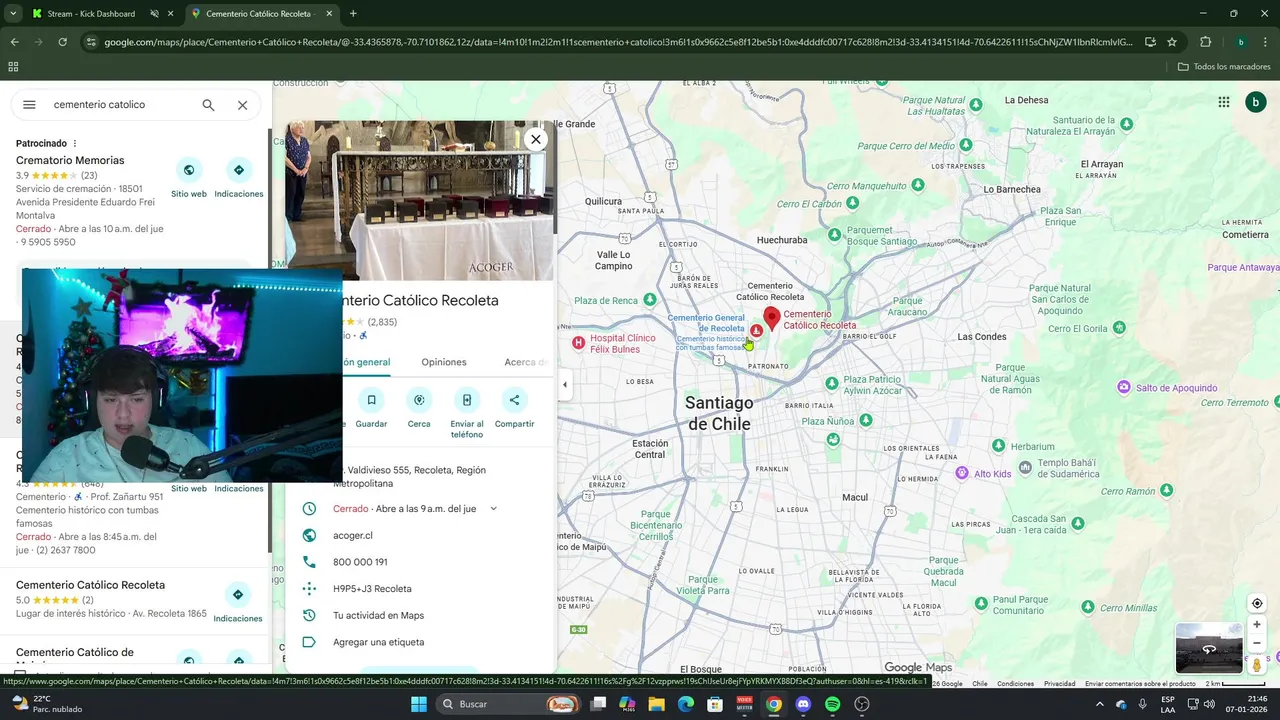Open the place photo with ACOGER caption
1280x720 pixels.
419,200
